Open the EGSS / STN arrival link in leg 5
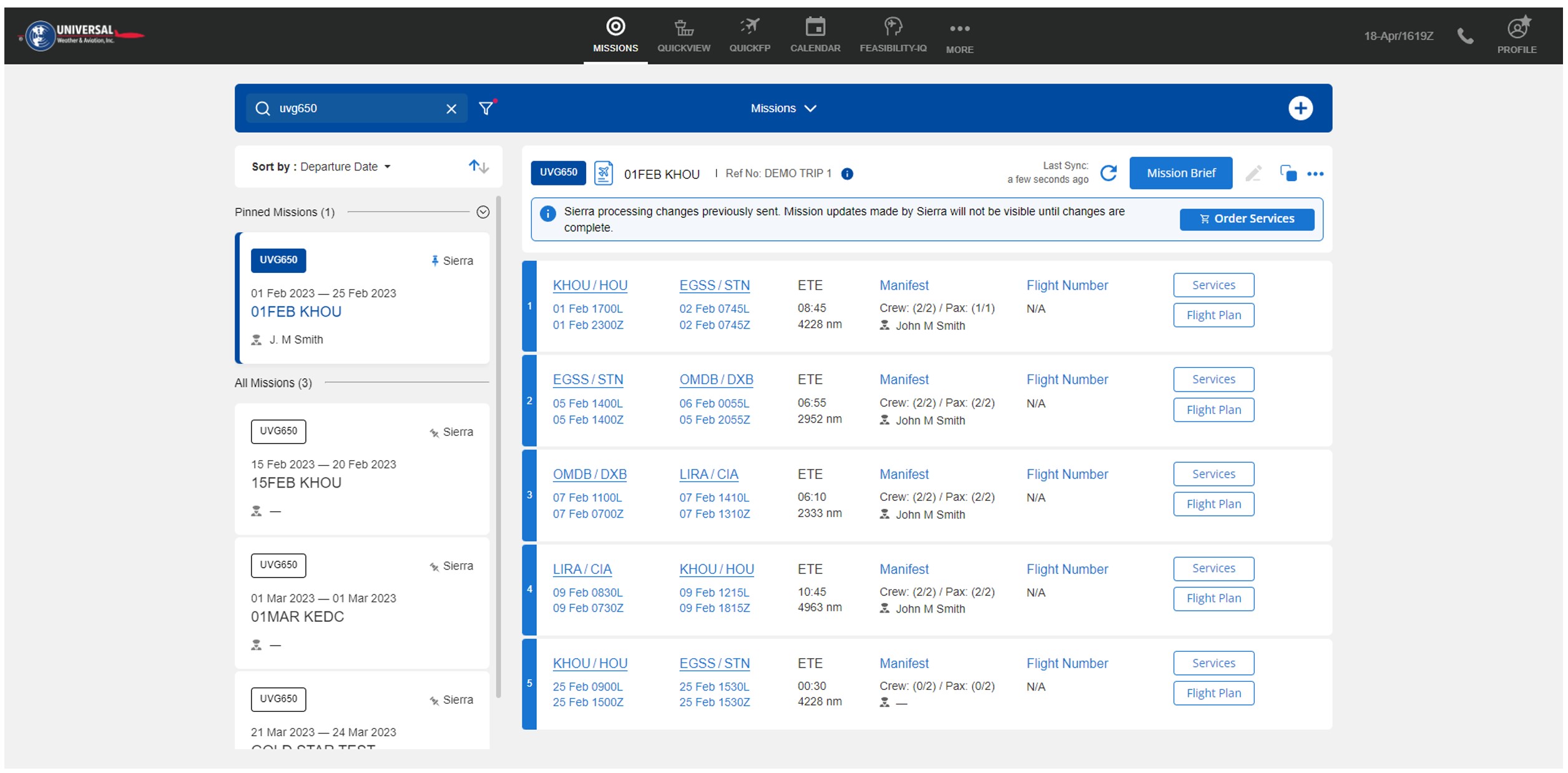This screenshot has height=773, width=1568. (x=714, y=664)
